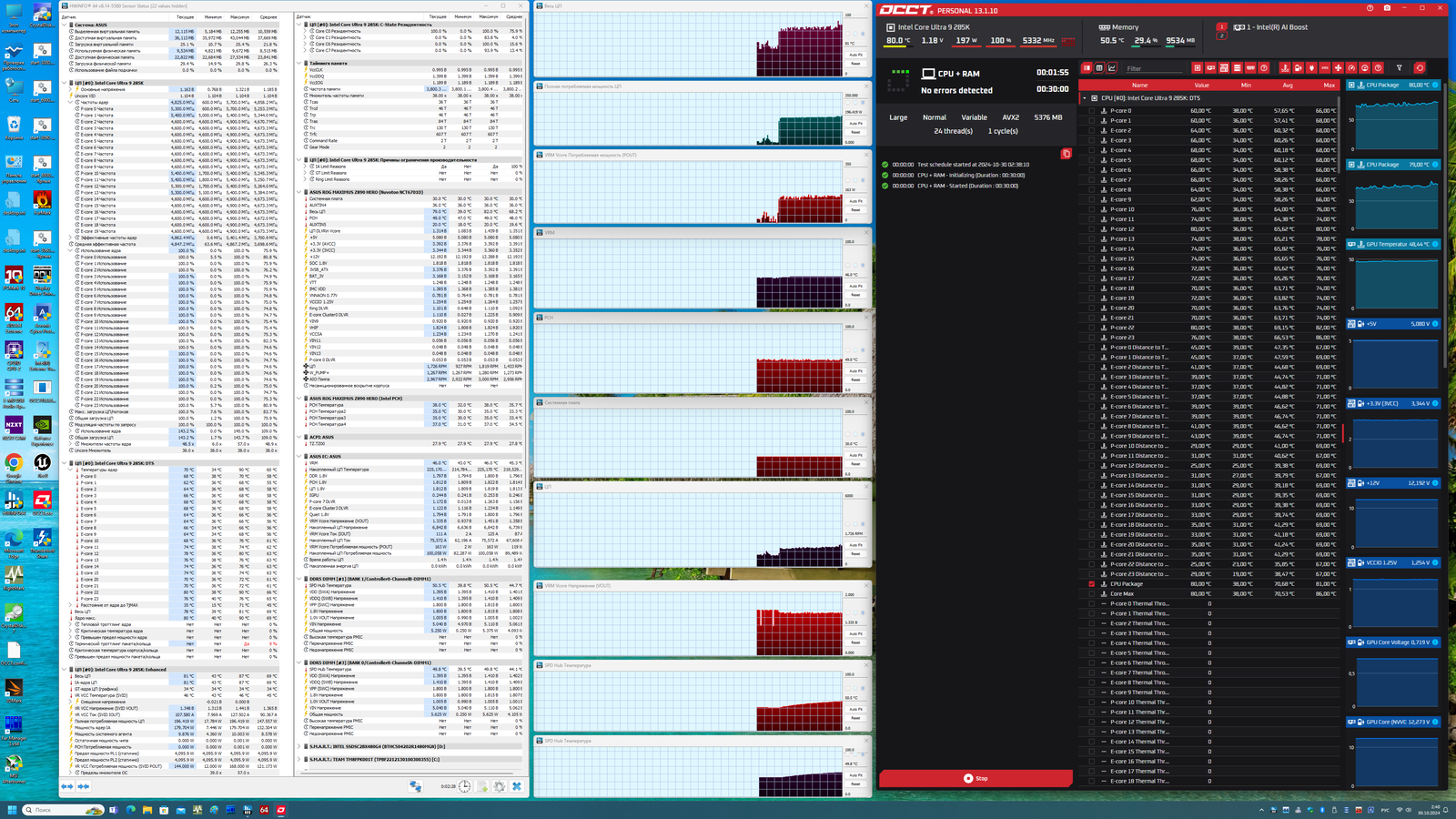Click OCCT help icon in title bar
The height and width of the screenshot is (819, 1456).
[x=1370, y=8]
